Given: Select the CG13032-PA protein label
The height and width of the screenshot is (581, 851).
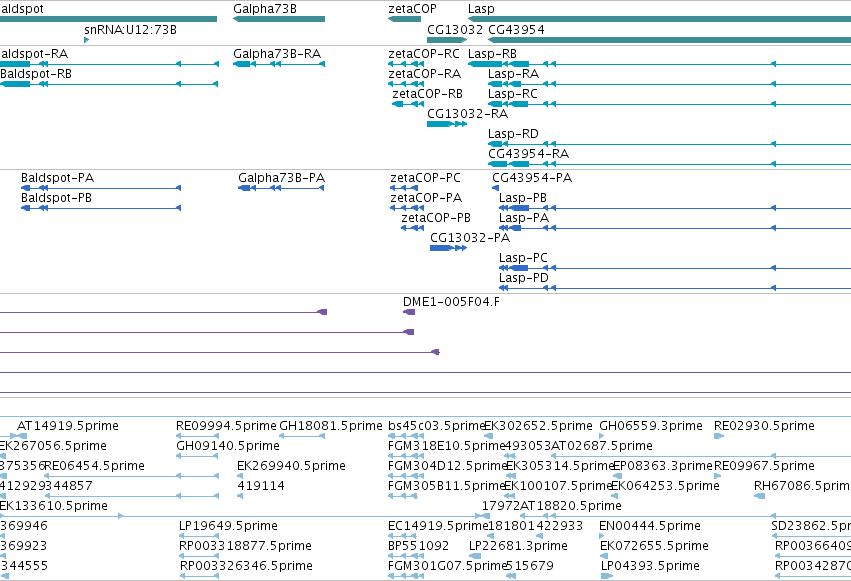Looking at the screenshot, I should [470, 238].
